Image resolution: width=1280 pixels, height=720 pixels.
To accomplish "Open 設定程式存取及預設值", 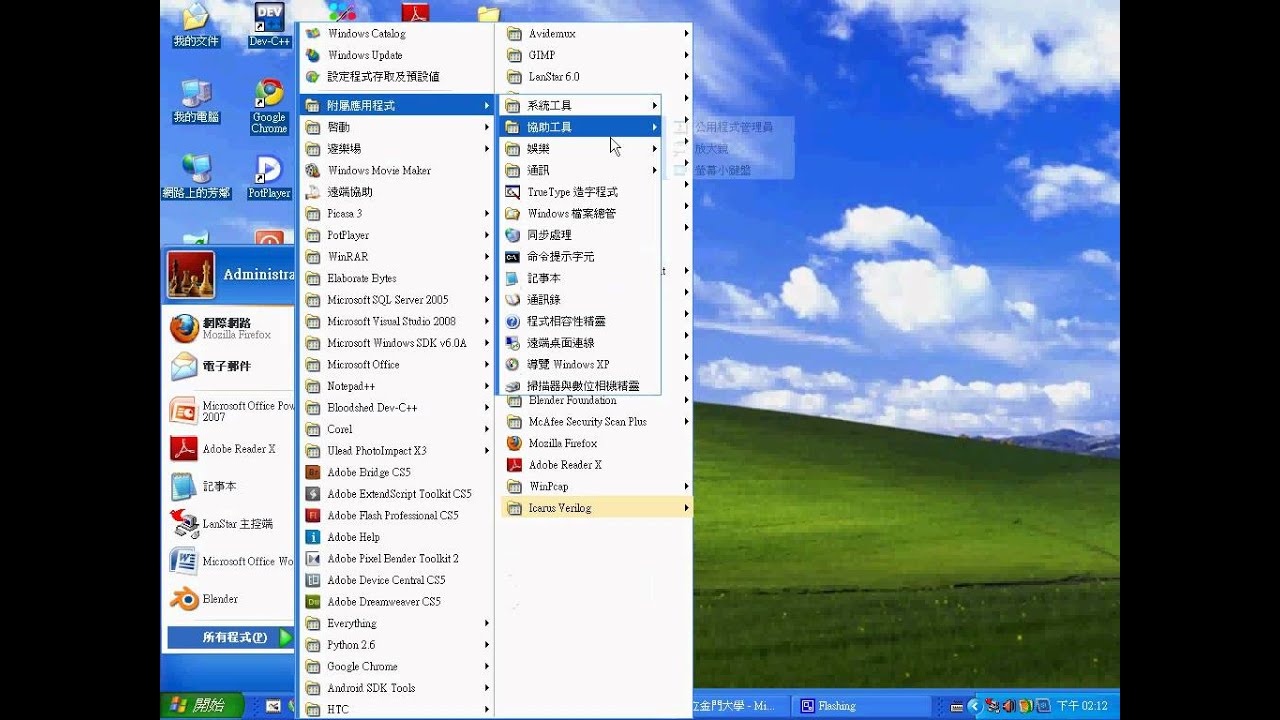I will click(x=396, y=76).
